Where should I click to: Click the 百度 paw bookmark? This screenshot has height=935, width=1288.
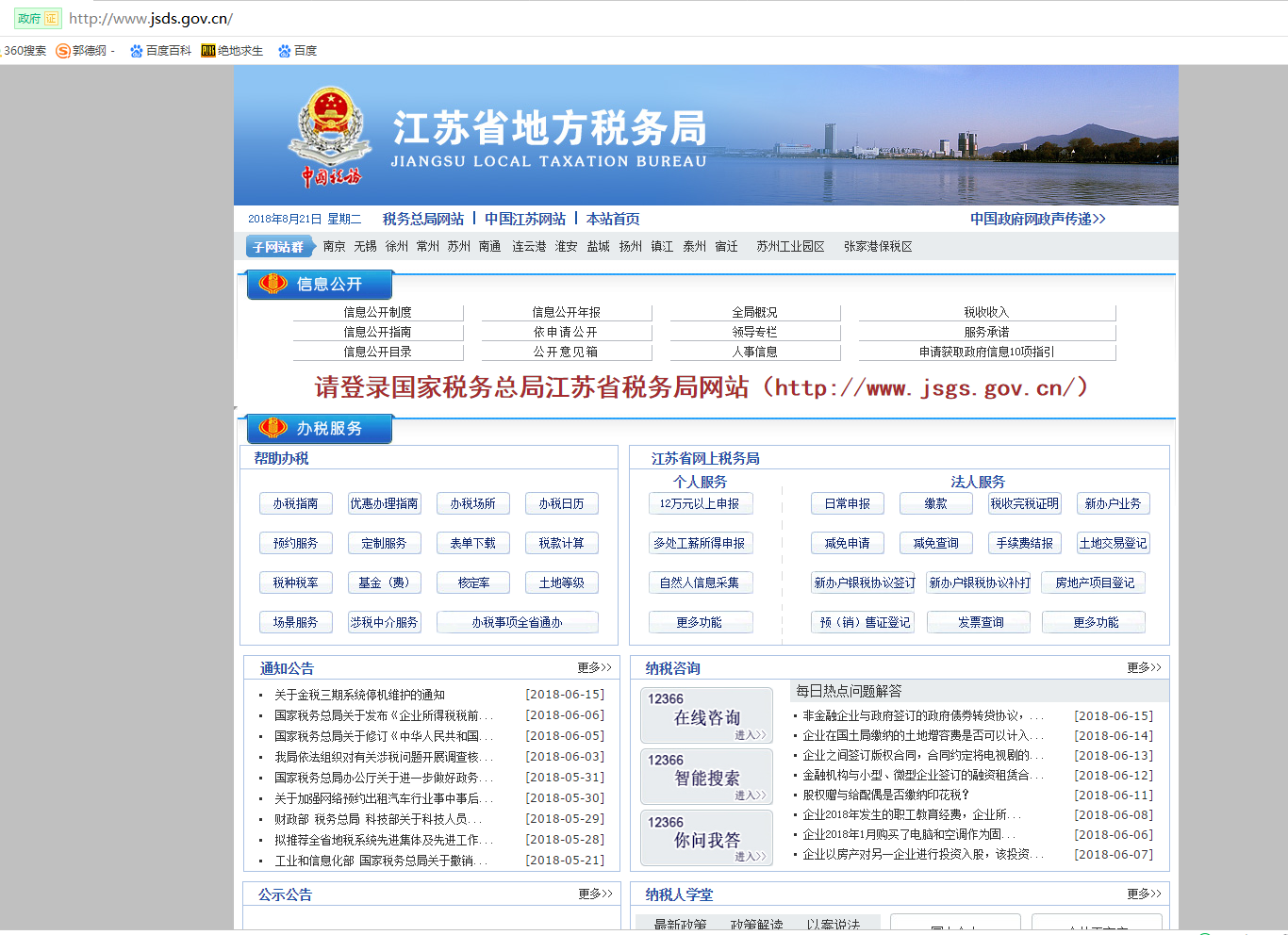coord(297,51)
